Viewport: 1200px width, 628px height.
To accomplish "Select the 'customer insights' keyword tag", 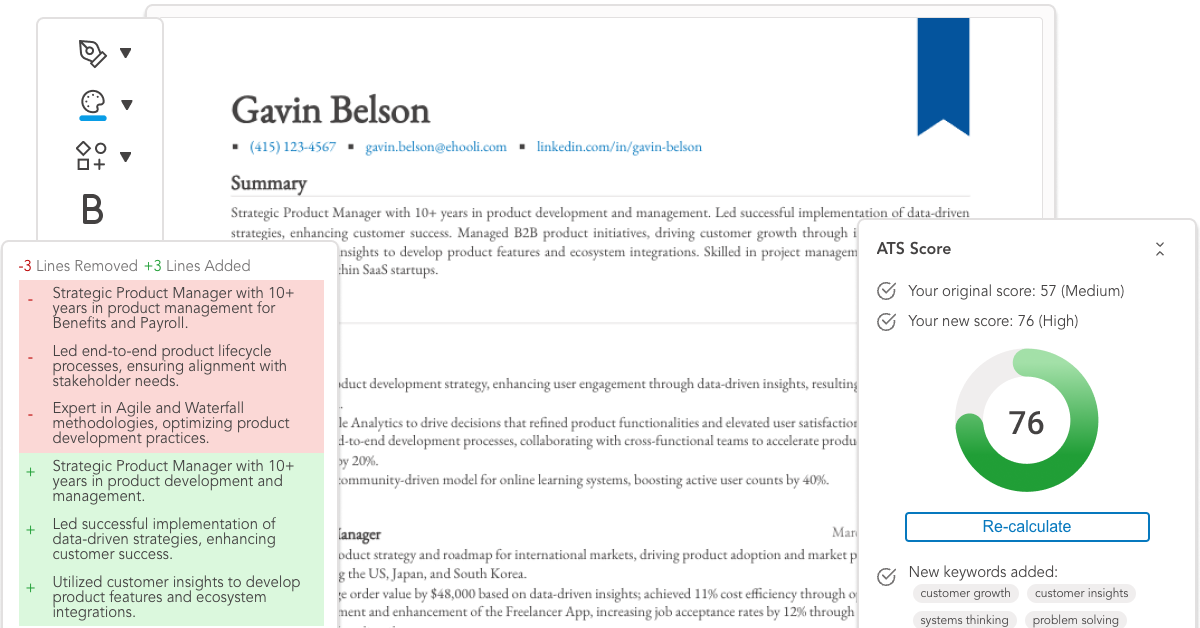I will (1081, 593).
